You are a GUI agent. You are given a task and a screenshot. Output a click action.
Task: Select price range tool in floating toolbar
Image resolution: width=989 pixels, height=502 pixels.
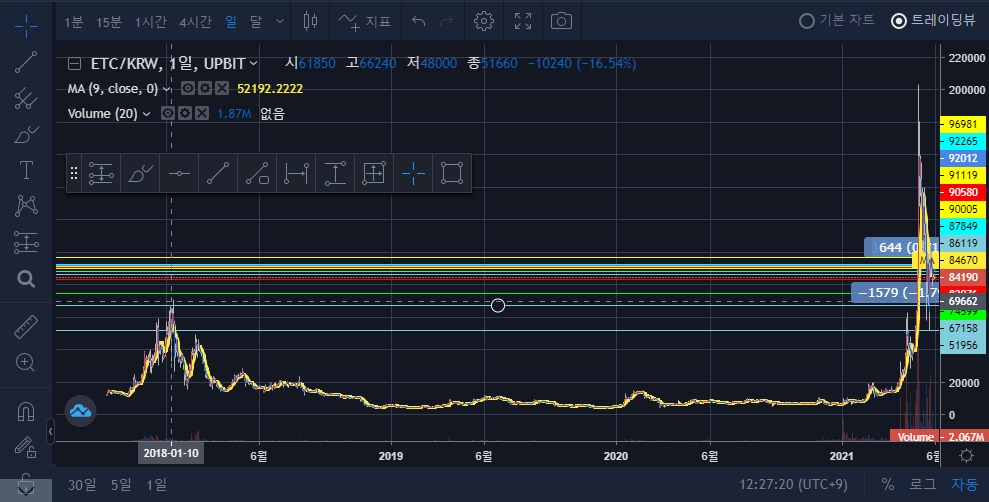[x=335, y=173]
